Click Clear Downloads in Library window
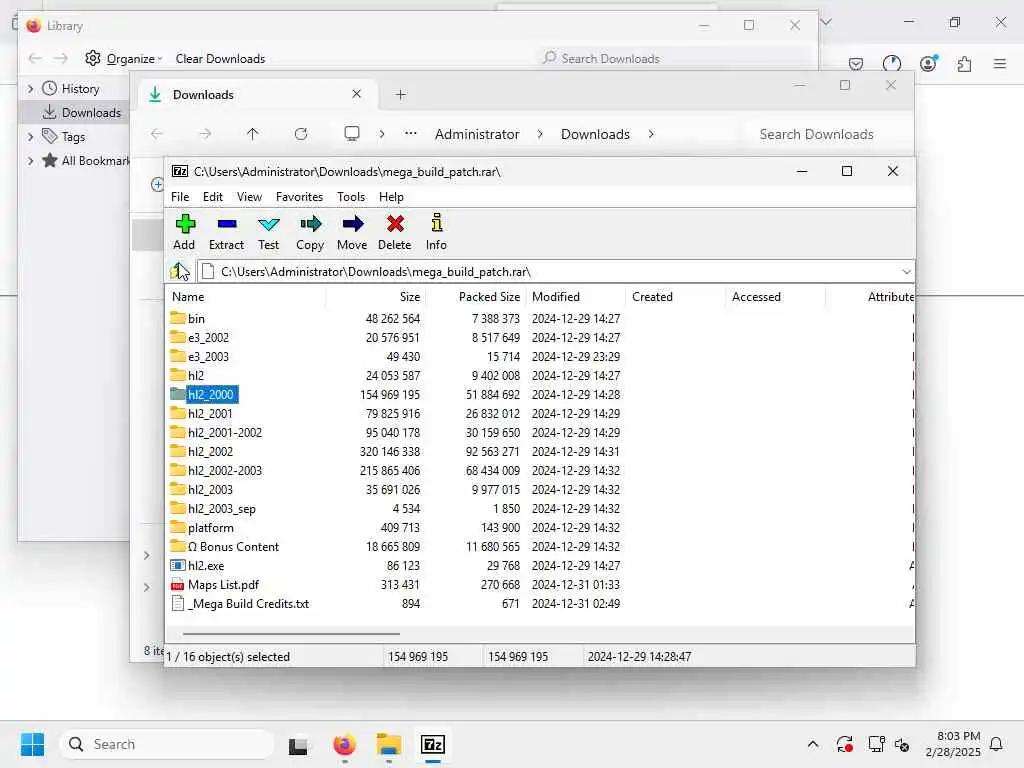Viewport: 1024px width, 768px height. (220, 59)
